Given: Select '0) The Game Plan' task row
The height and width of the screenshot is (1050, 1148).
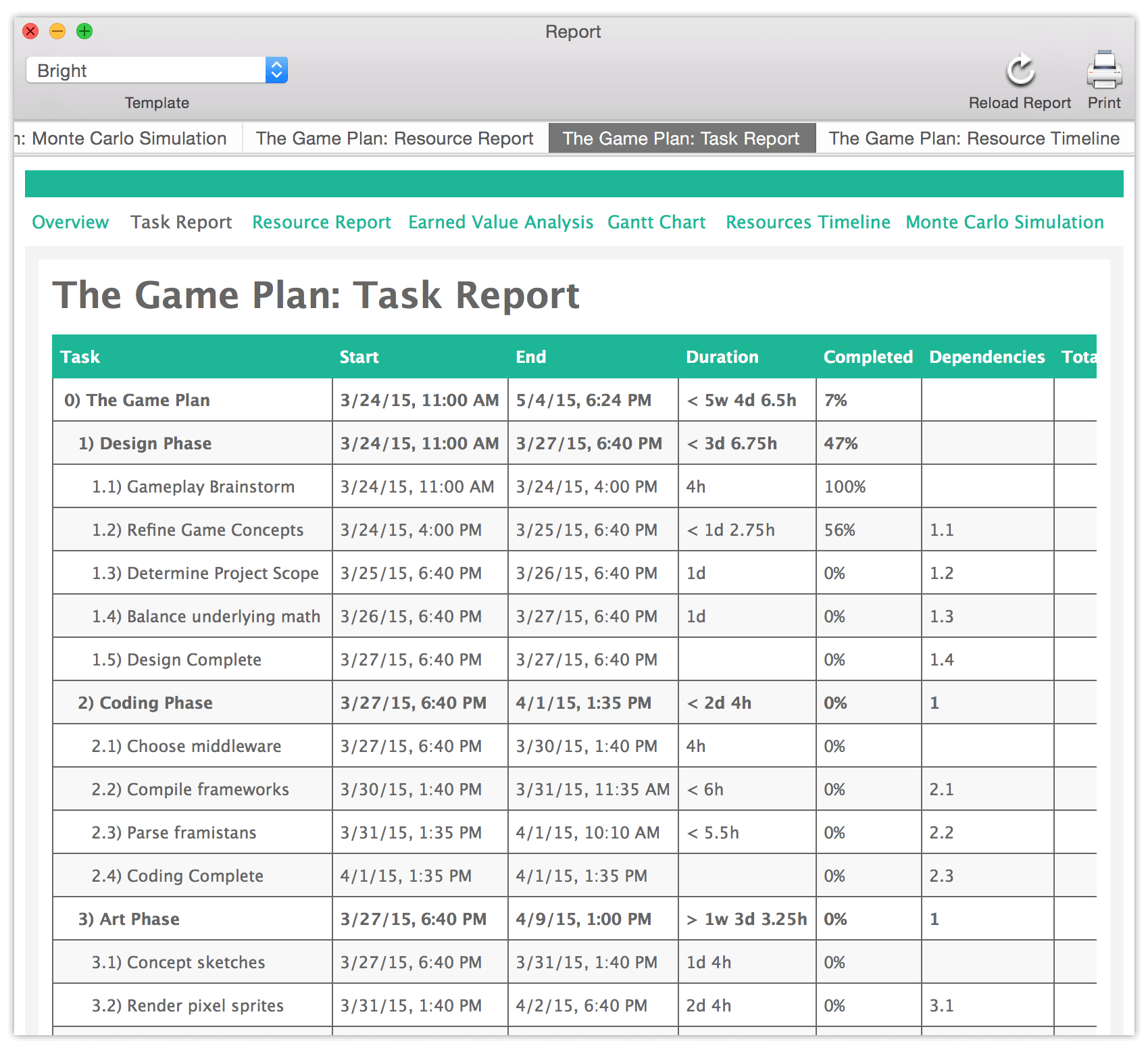Looking at the screenshot, I should pyautogui.click(x=574, y=400).
